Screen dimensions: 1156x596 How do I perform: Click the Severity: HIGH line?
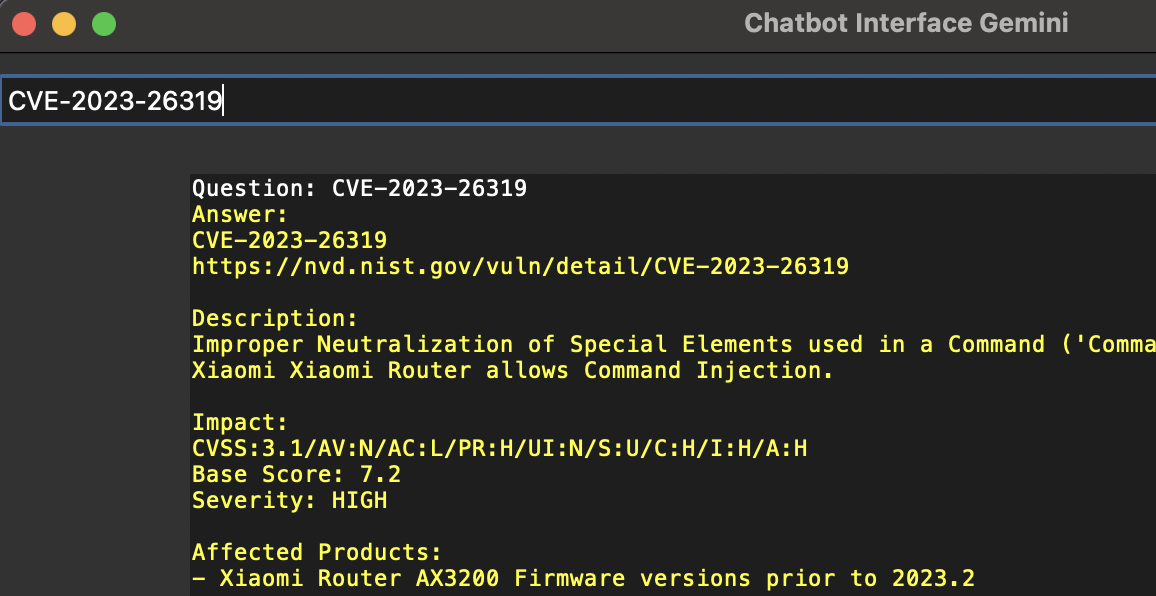tap(289, 500)
